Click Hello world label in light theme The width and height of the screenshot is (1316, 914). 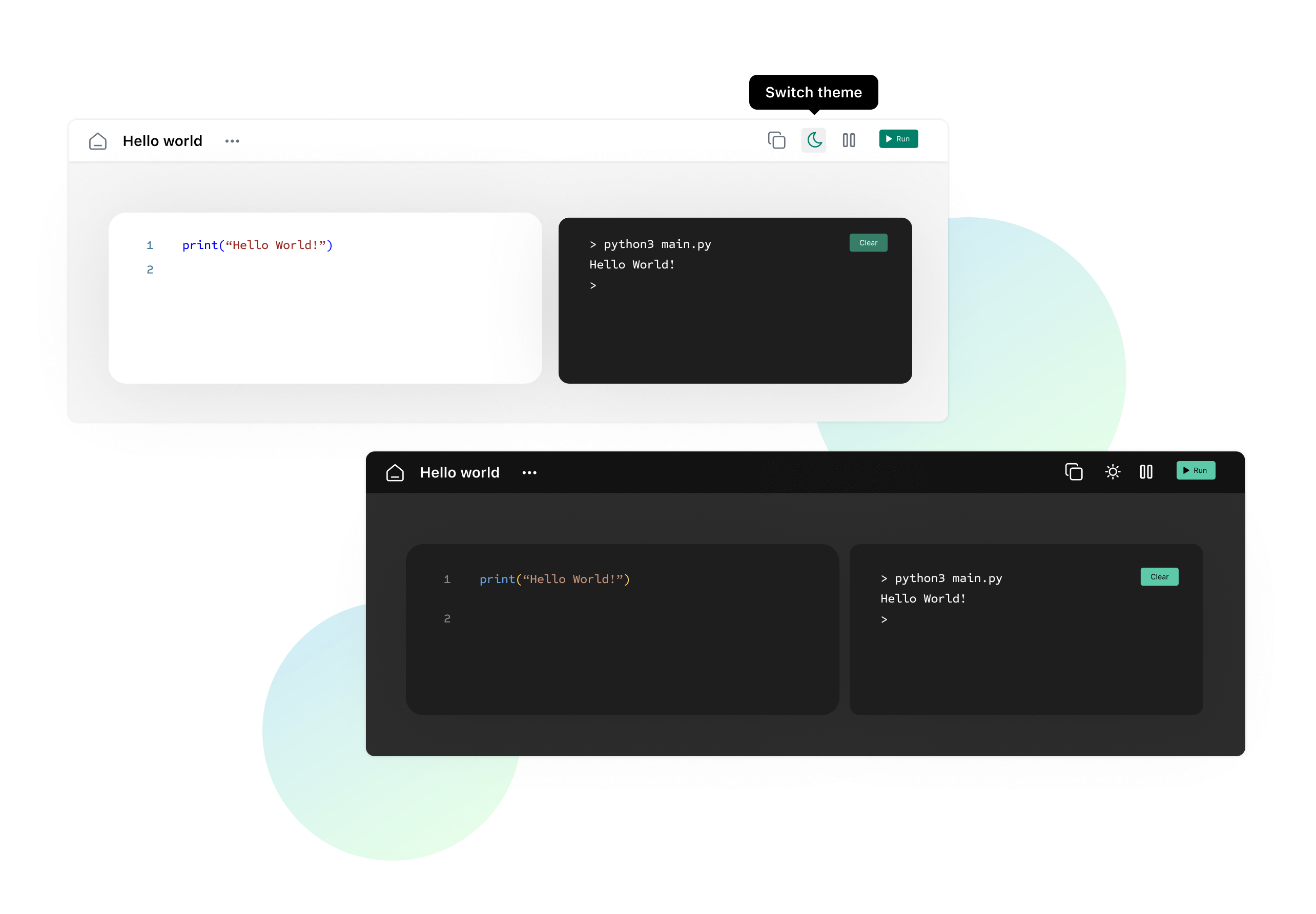pos(163,140)
